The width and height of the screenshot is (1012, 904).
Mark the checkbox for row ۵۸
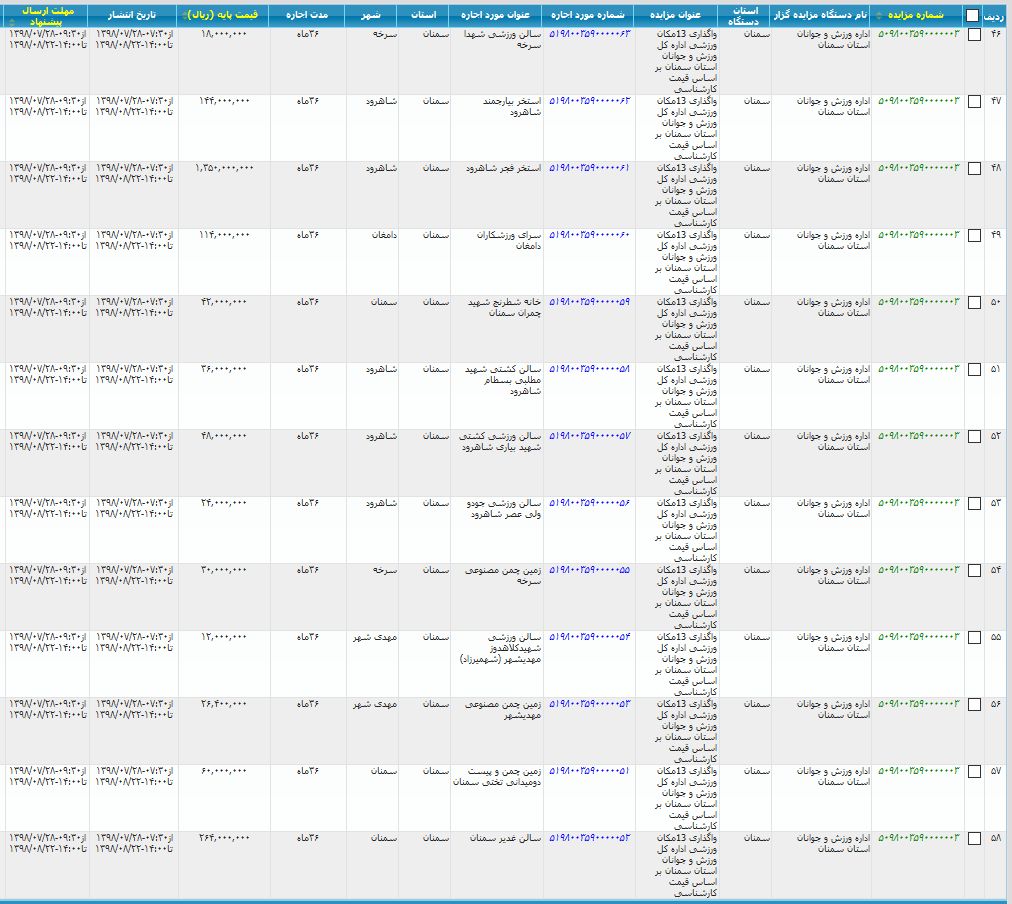(974, 839)
